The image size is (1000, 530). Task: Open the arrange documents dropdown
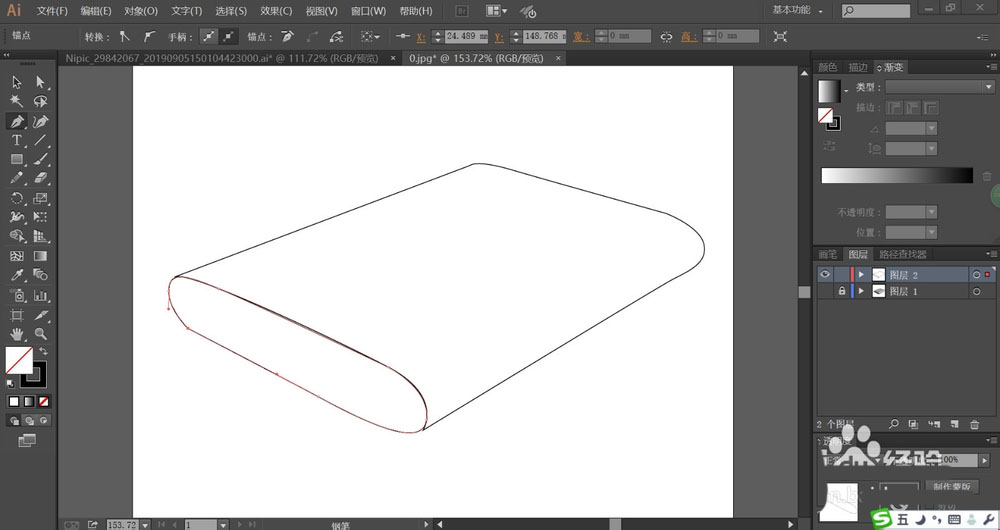point(496,11)
